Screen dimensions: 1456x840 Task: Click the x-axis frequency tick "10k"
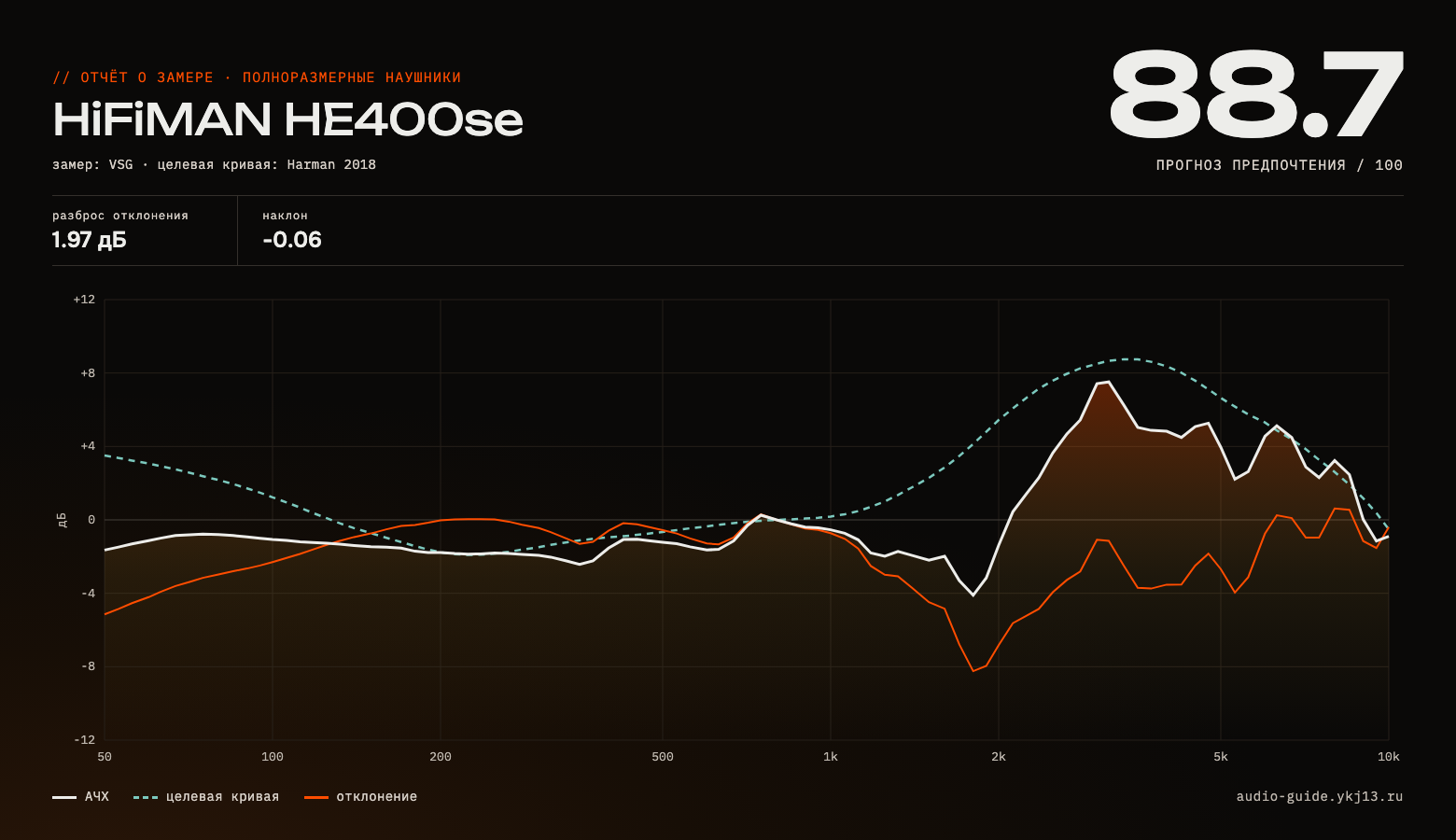(x=1389, y=757)
